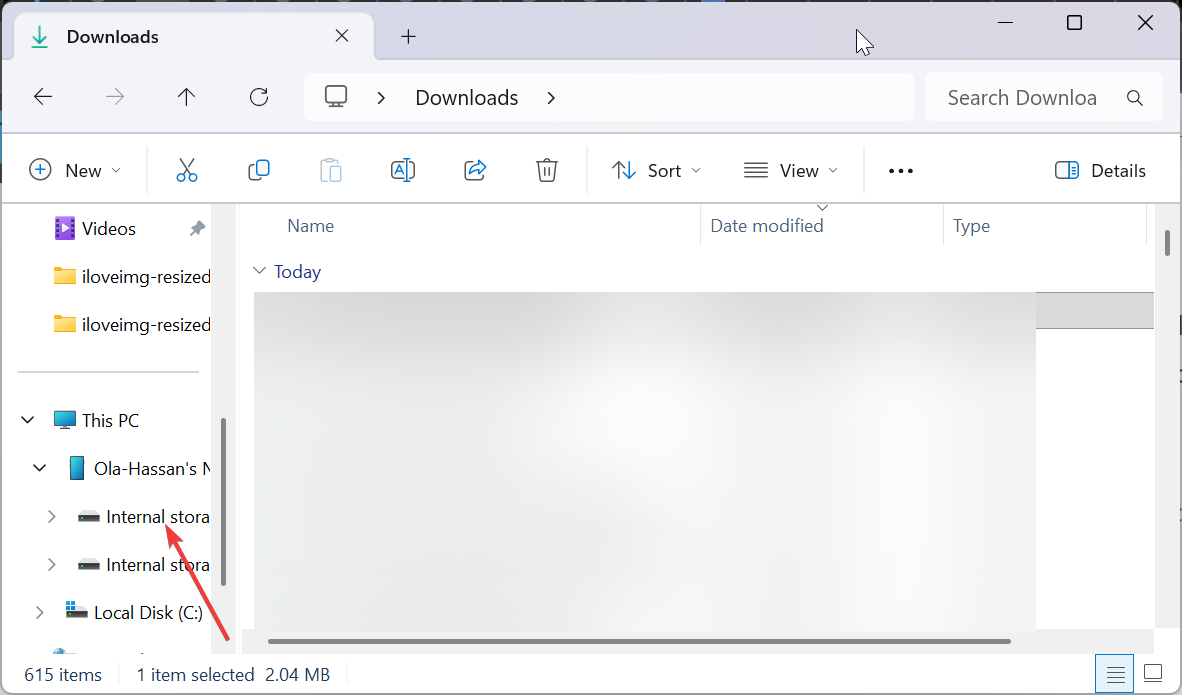Open the first iloveimg-resized folder

pyautogui.click(x=132, y=277)
